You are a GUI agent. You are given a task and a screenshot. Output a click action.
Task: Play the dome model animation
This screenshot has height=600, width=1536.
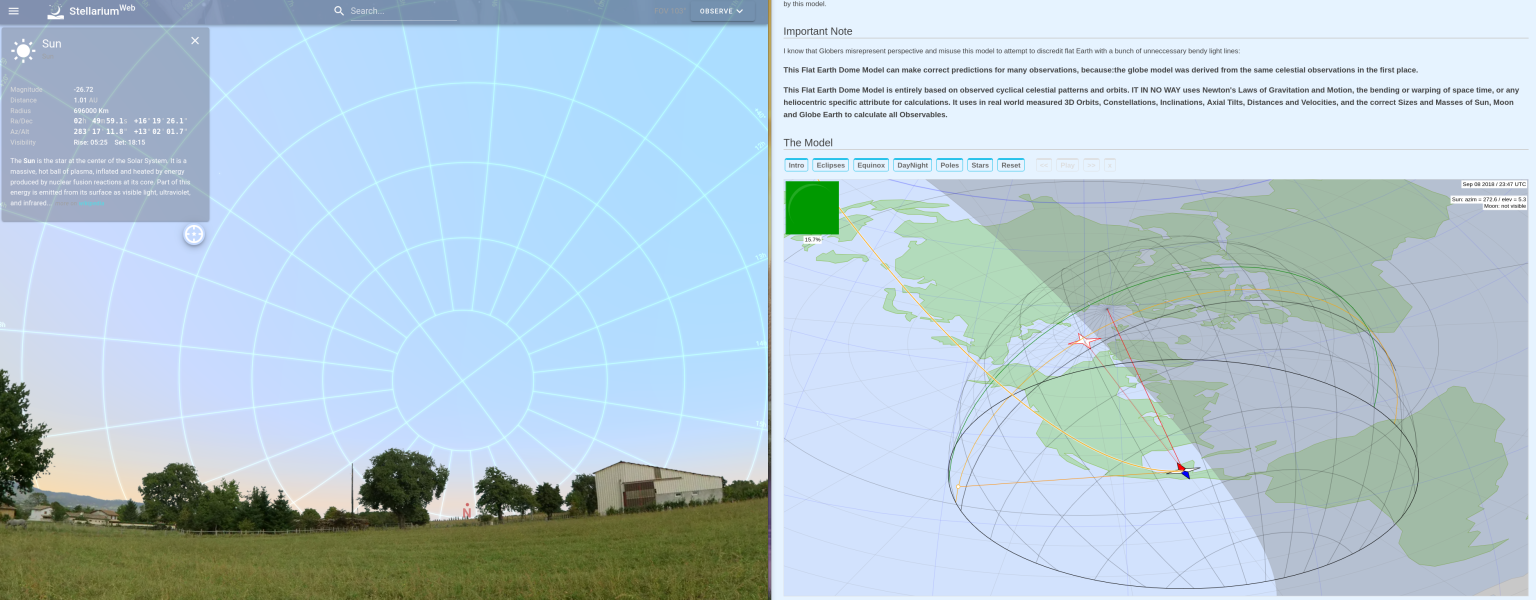click(x=1068, y=165)
